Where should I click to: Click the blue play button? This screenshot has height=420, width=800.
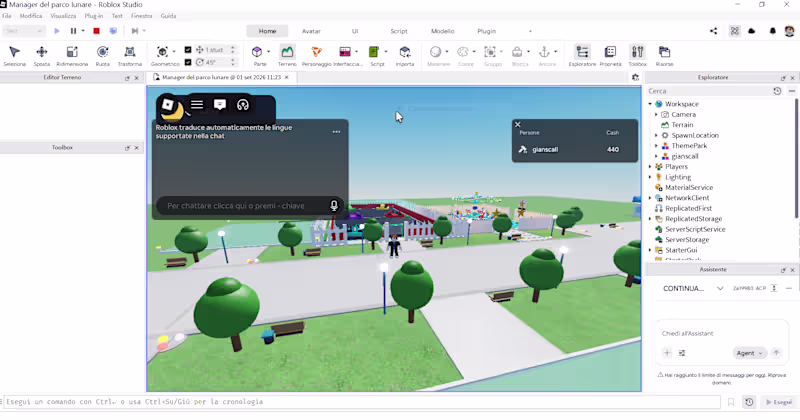(x=57, y=31)
